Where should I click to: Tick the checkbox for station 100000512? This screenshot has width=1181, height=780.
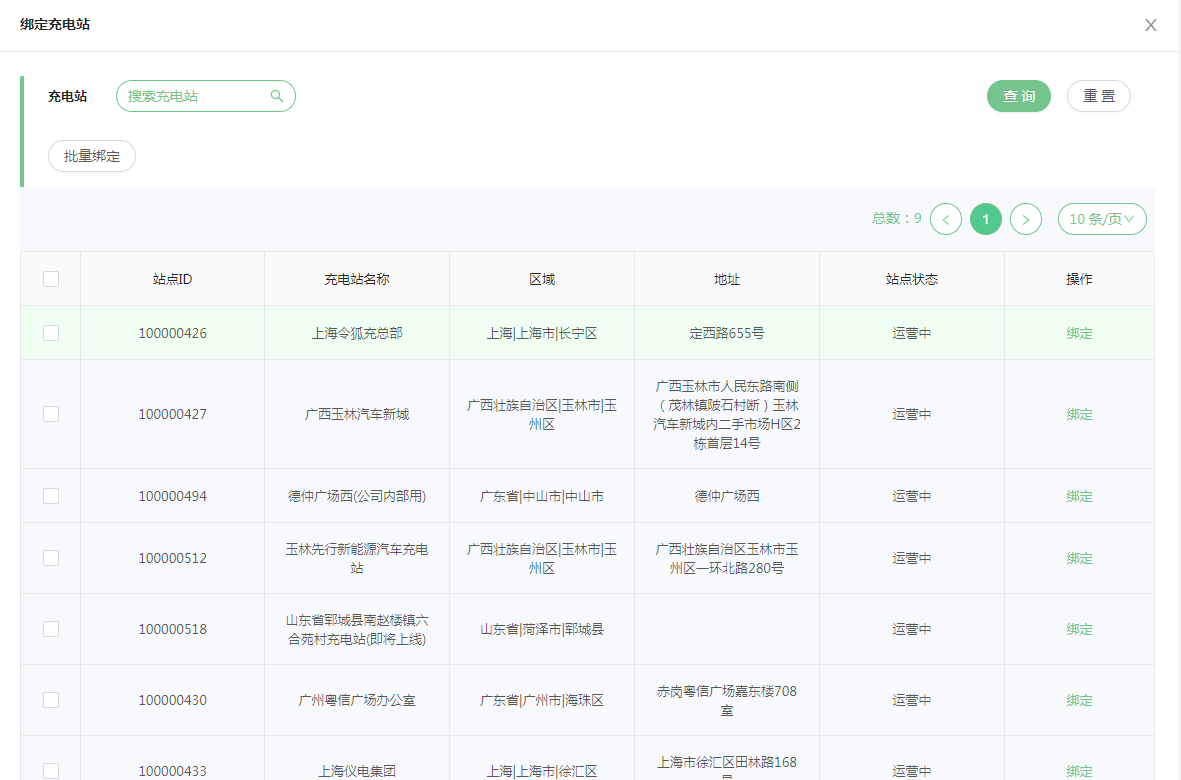point(51,558)
